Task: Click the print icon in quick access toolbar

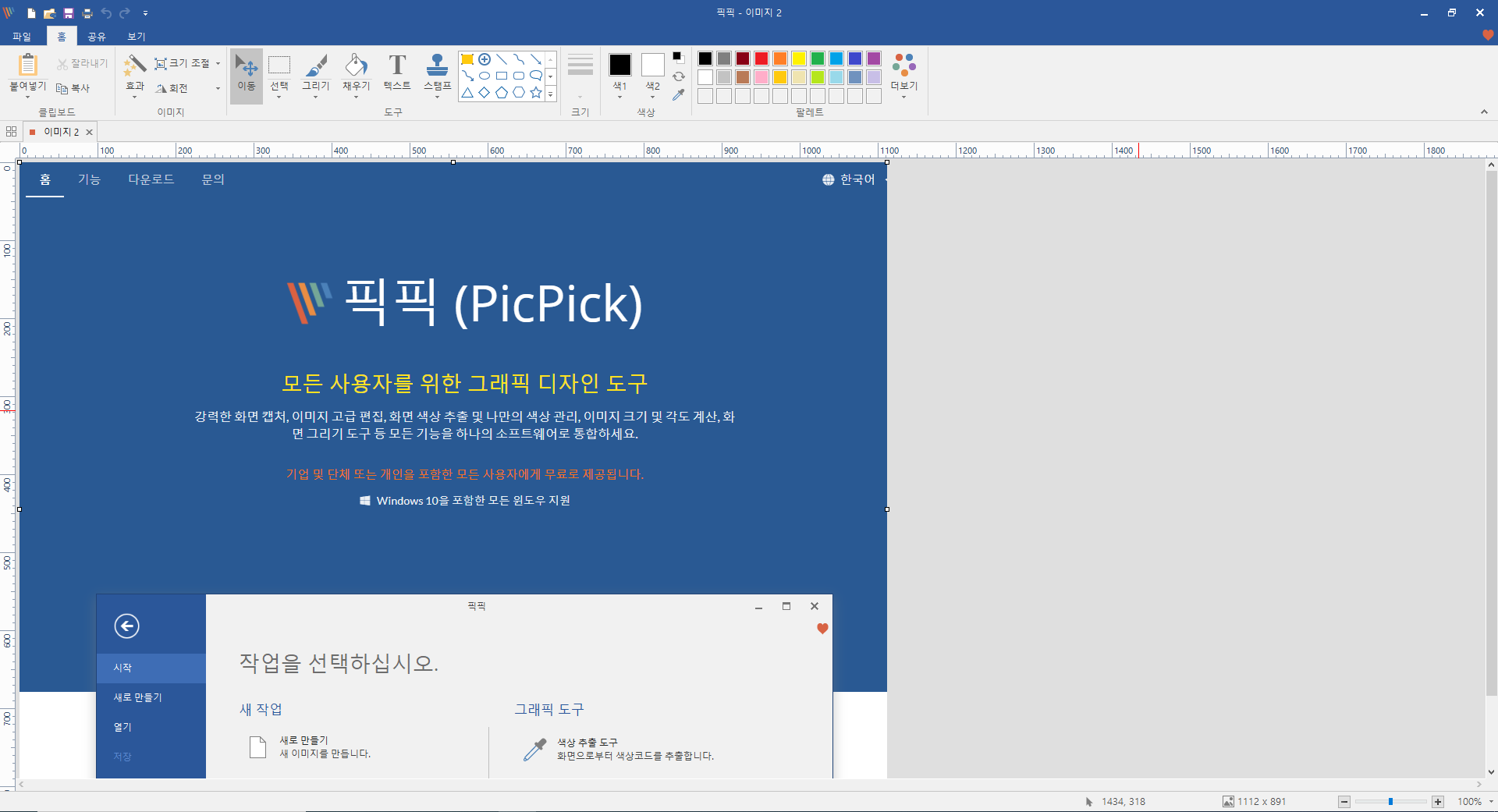Action: point(87,13)
